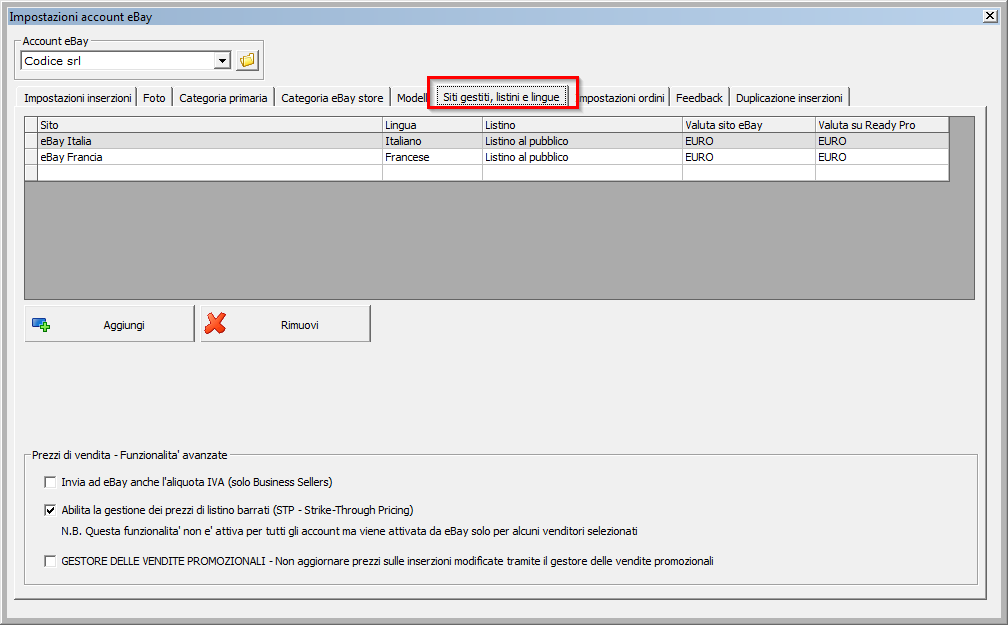1008x625 pixels.
Task: Click Listino al pubblico in eBay Italia row
Action: pos(582,141)
